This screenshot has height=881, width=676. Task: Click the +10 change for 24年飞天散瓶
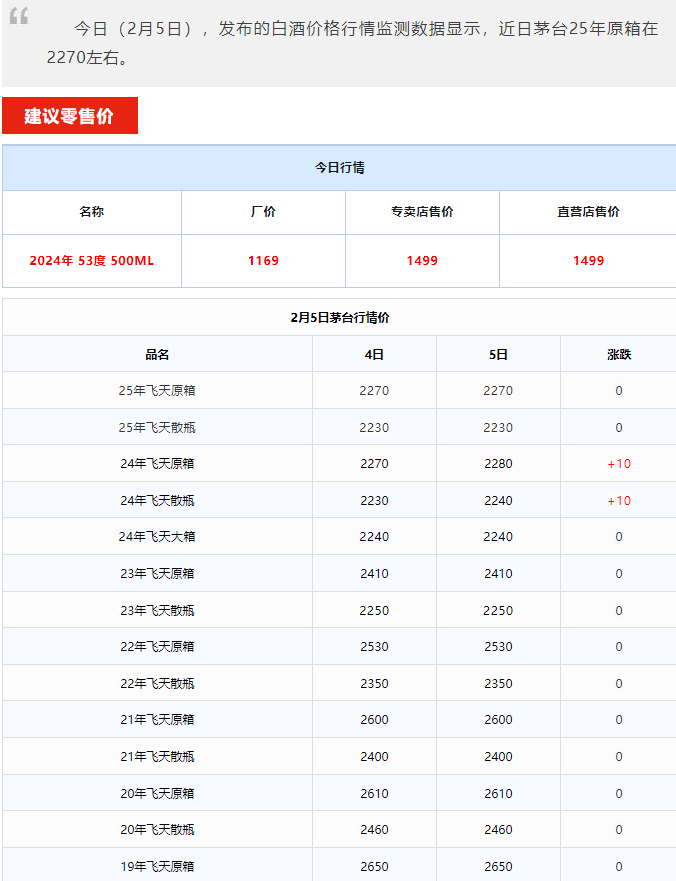(x=619, y=501)
